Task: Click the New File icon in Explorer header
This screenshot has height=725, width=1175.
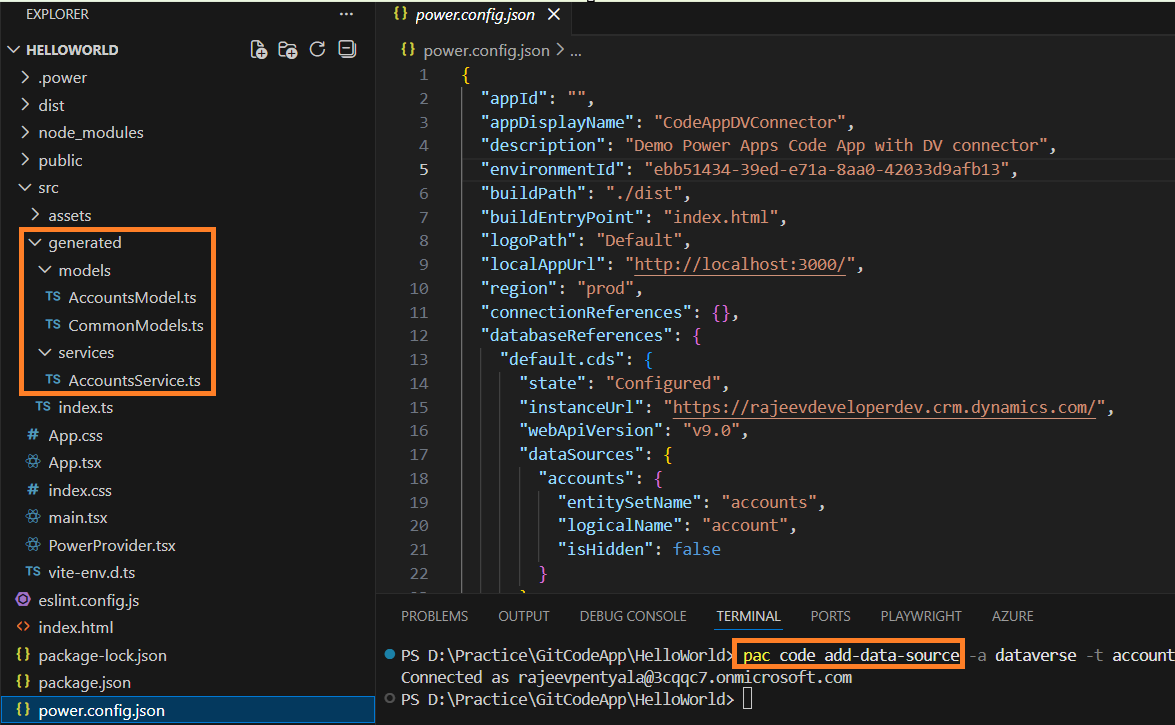Action: (x=258, y=49)
